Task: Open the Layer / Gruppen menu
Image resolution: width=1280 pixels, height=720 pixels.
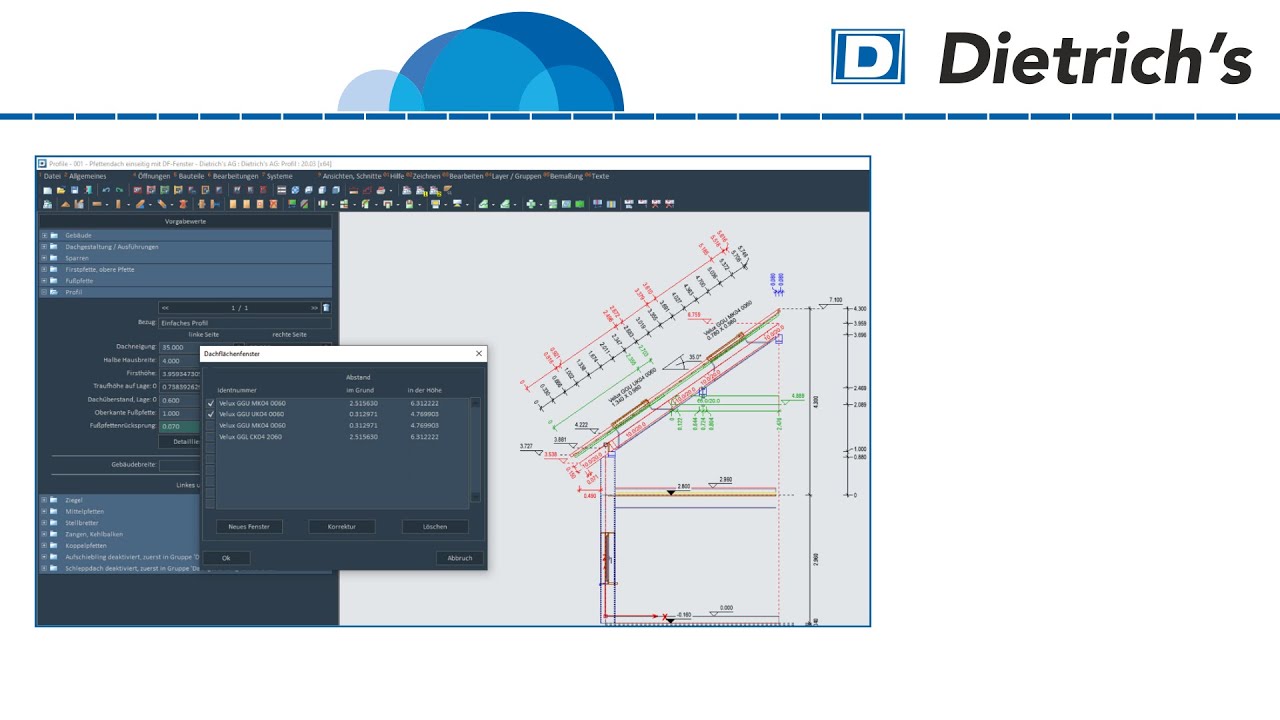Action: point(516,176)
